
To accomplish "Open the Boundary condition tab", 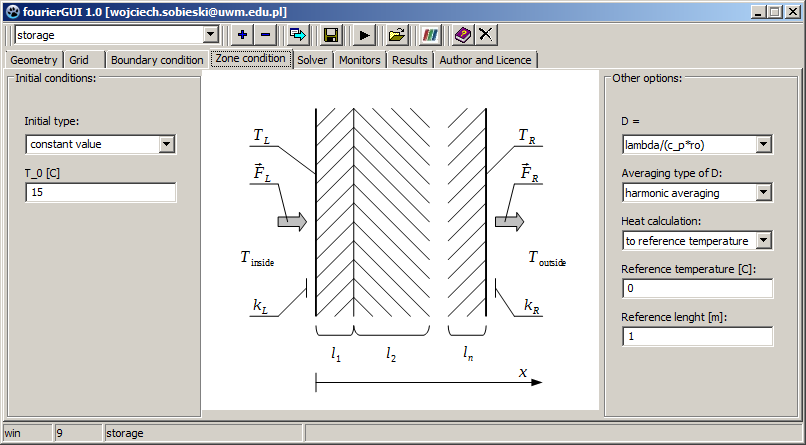I will 157,60.
